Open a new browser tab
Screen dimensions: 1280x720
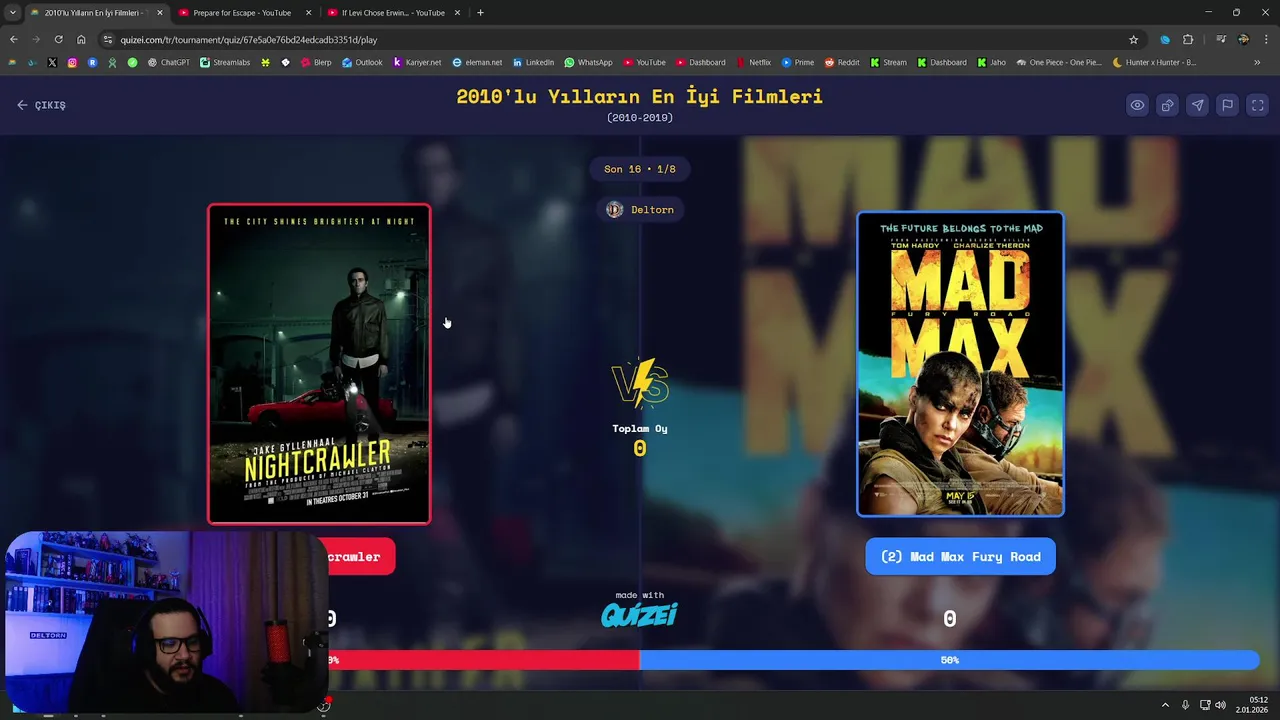[x=480, y=13]
